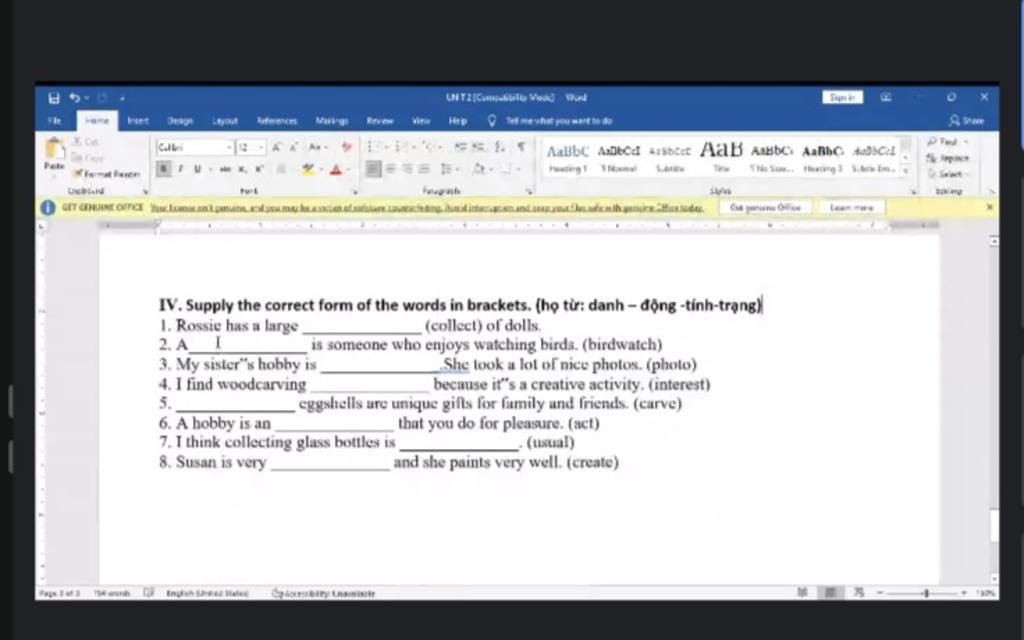Activate the Format Painter tool

[x=106, y=174]
